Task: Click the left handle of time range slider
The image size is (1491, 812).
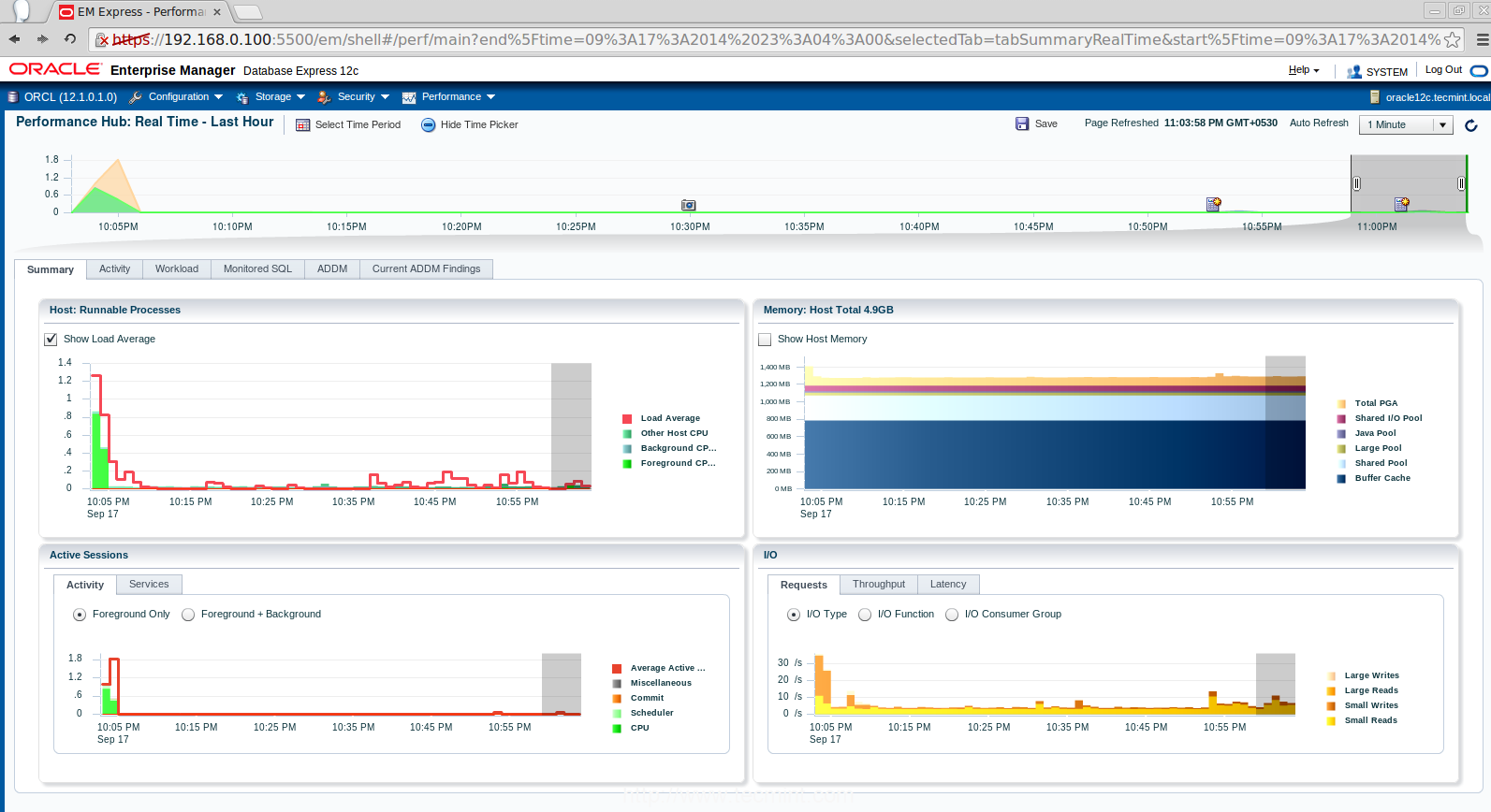Action: [x=1356, y=183]
